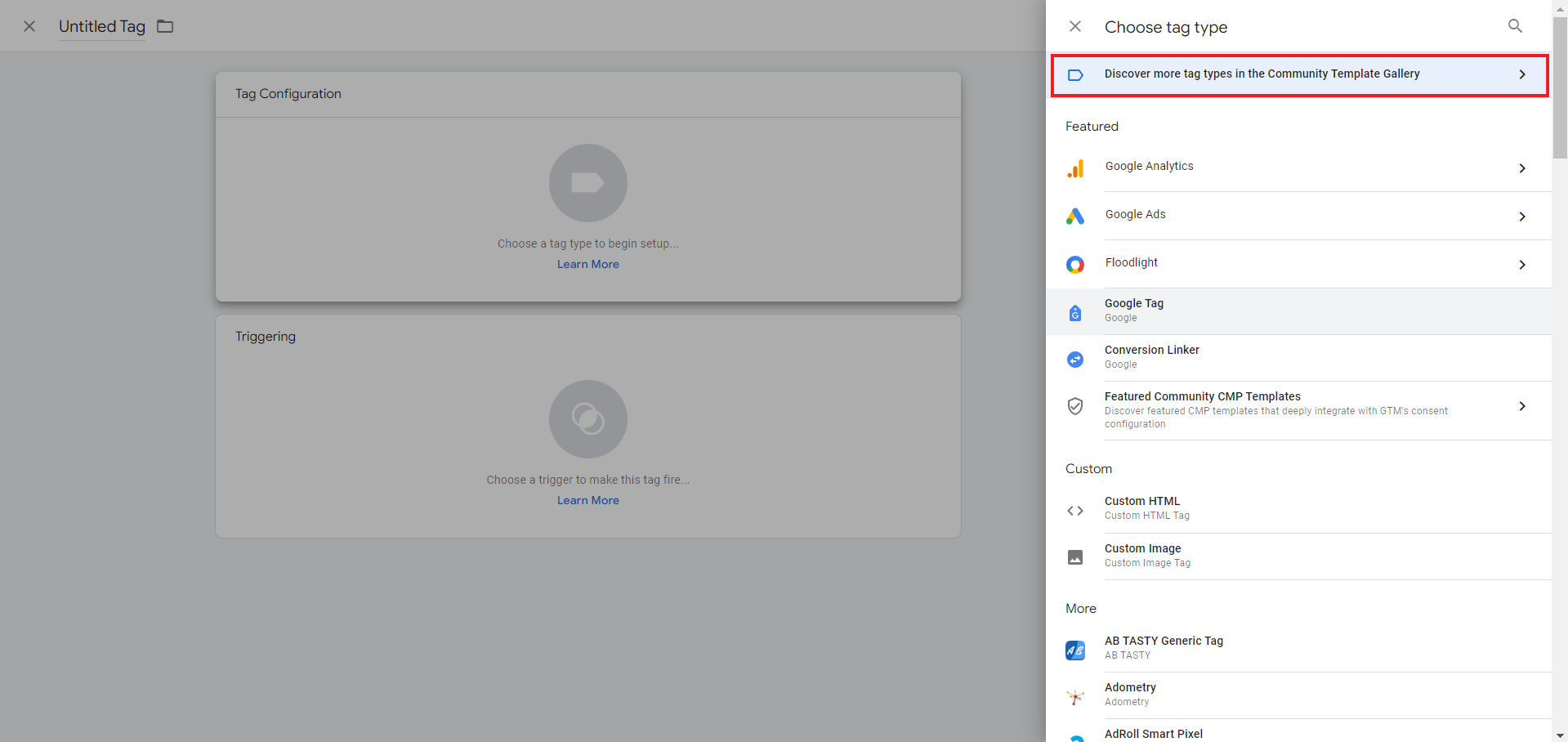Click the Custom HTML code icon
1568x742 pixels.
point(1075,510)
